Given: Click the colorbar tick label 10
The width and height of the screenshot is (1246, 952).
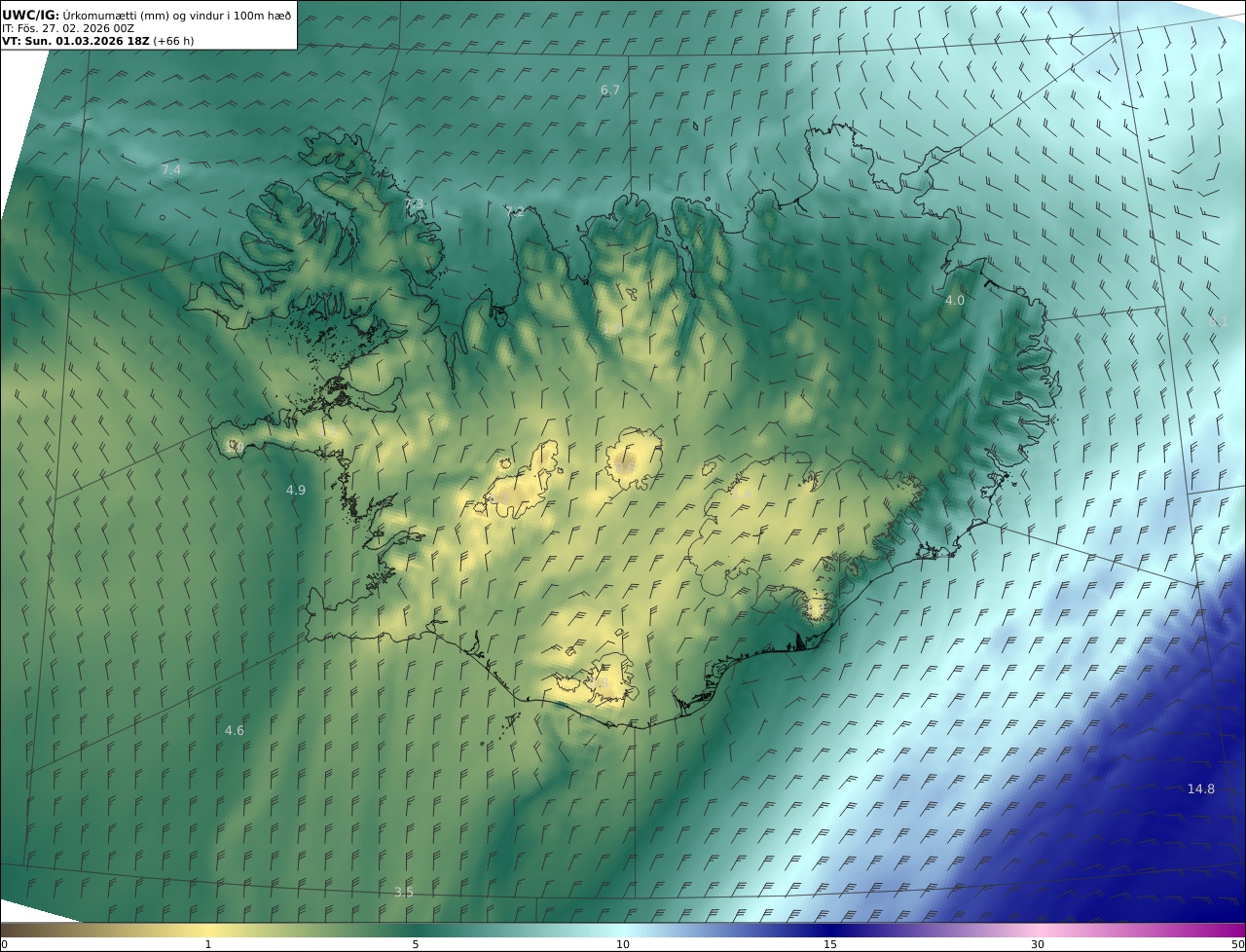Looking at the screenshot, I should pyautogui.click(x=623, y=944).
